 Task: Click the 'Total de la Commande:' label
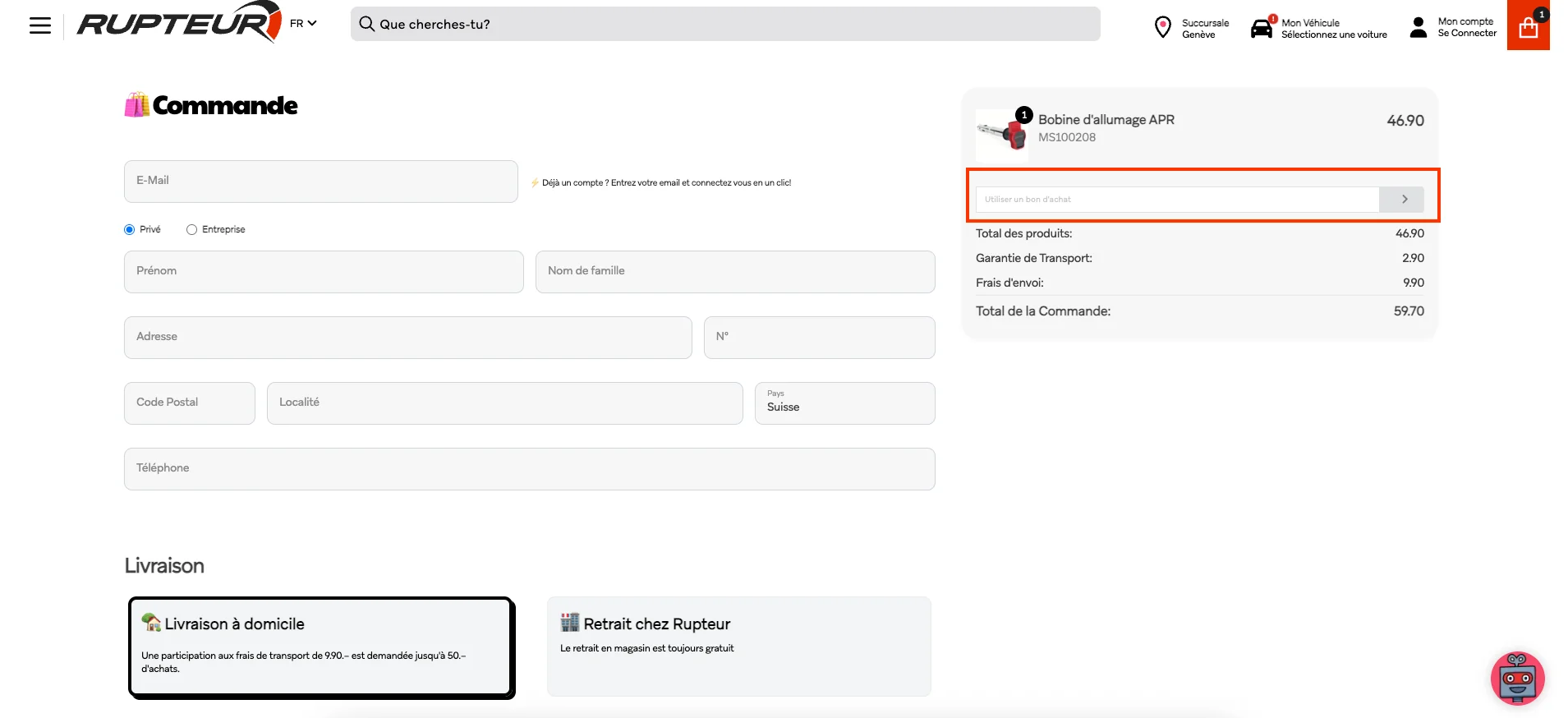[1043, 311]
